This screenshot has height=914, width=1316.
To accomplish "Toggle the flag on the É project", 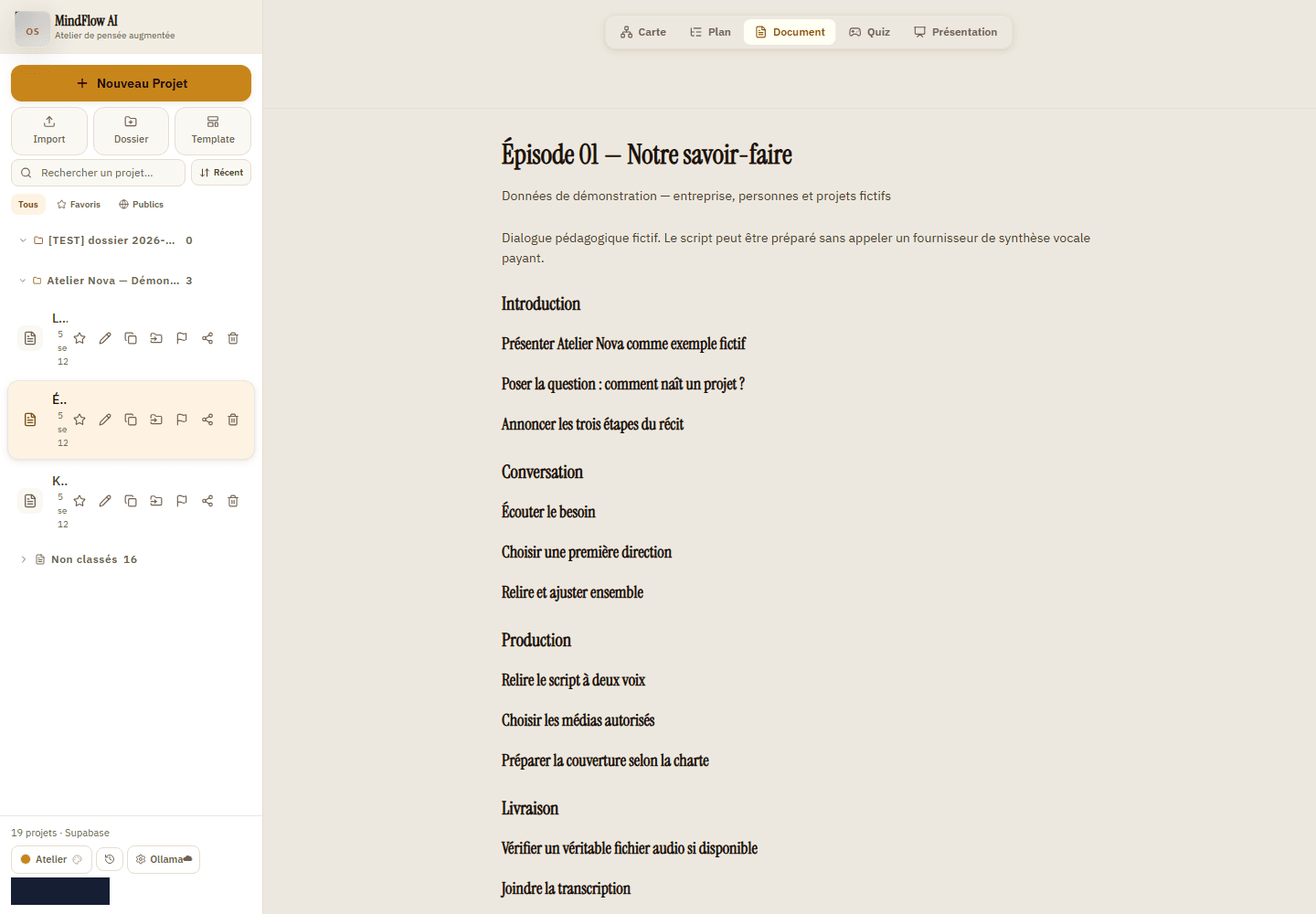I will point(182,420).
